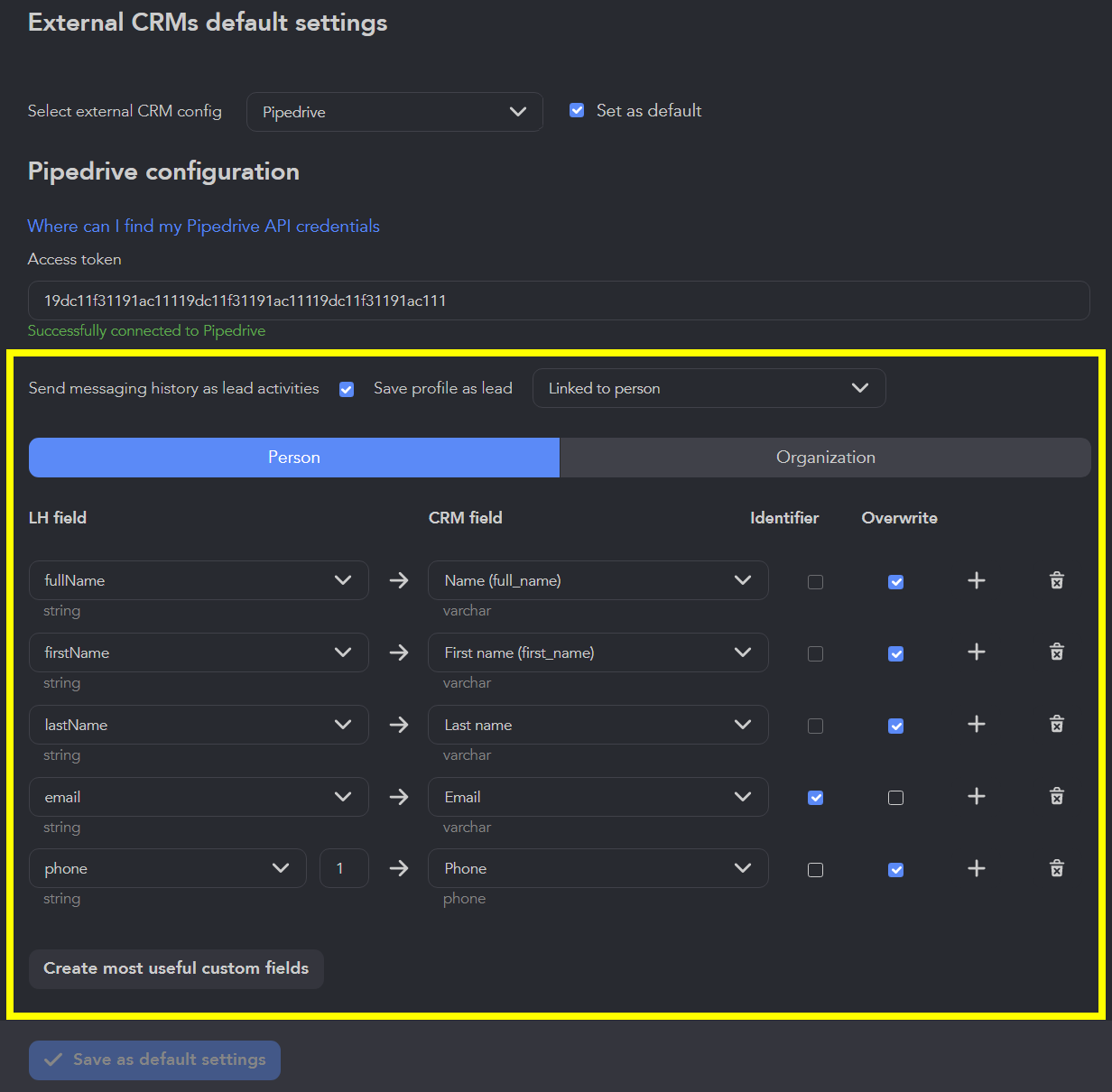The height and width of the screenshot is (1092, 1112).
Task: Remove the lastName mapping with the trash icon
Action: coord(1056,725)
